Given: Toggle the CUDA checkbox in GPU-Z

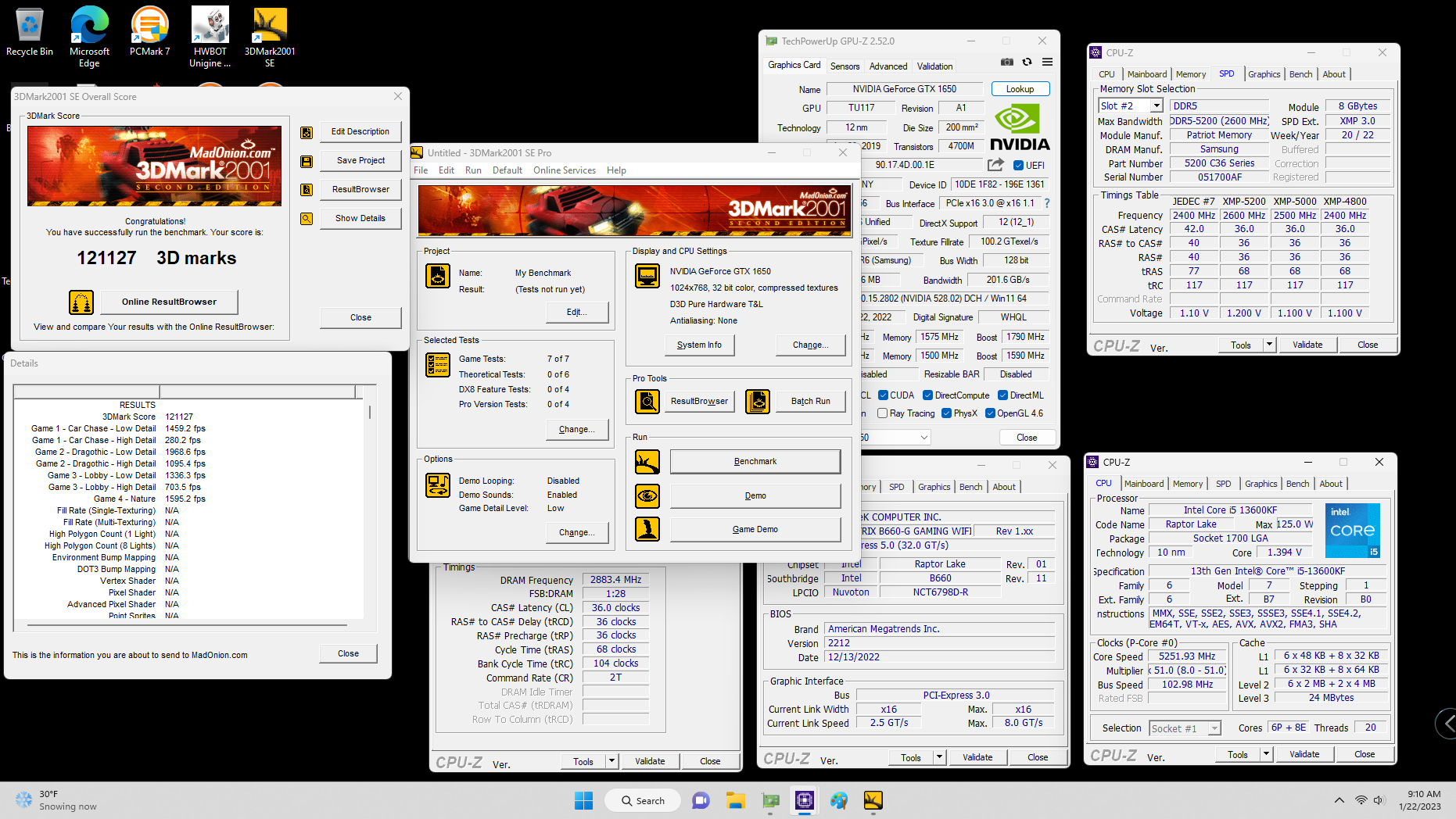Looking at the screenshot, I should (883, 395).
